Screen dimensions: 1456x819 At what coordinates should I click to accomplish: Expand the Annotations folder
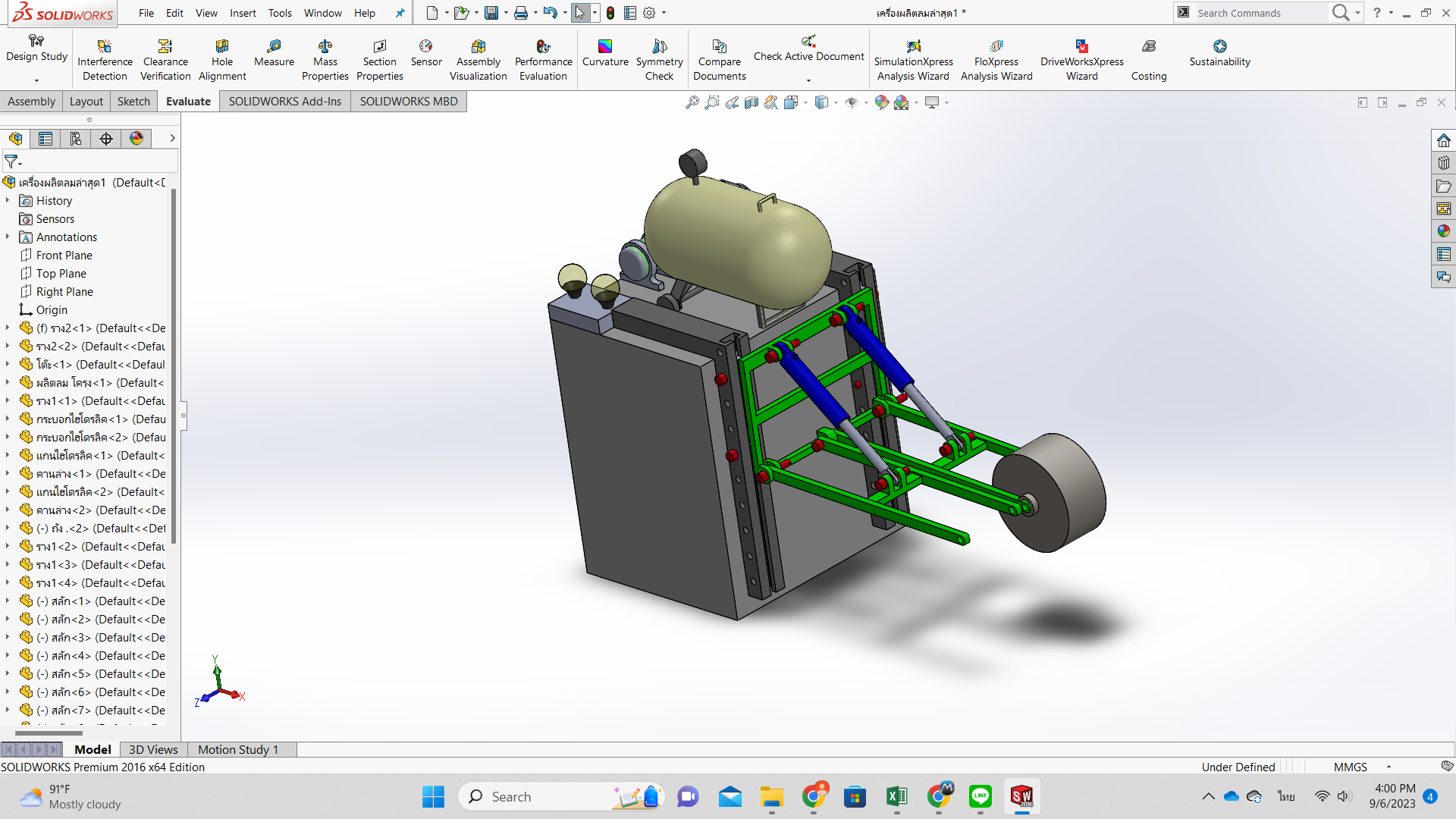8,237
